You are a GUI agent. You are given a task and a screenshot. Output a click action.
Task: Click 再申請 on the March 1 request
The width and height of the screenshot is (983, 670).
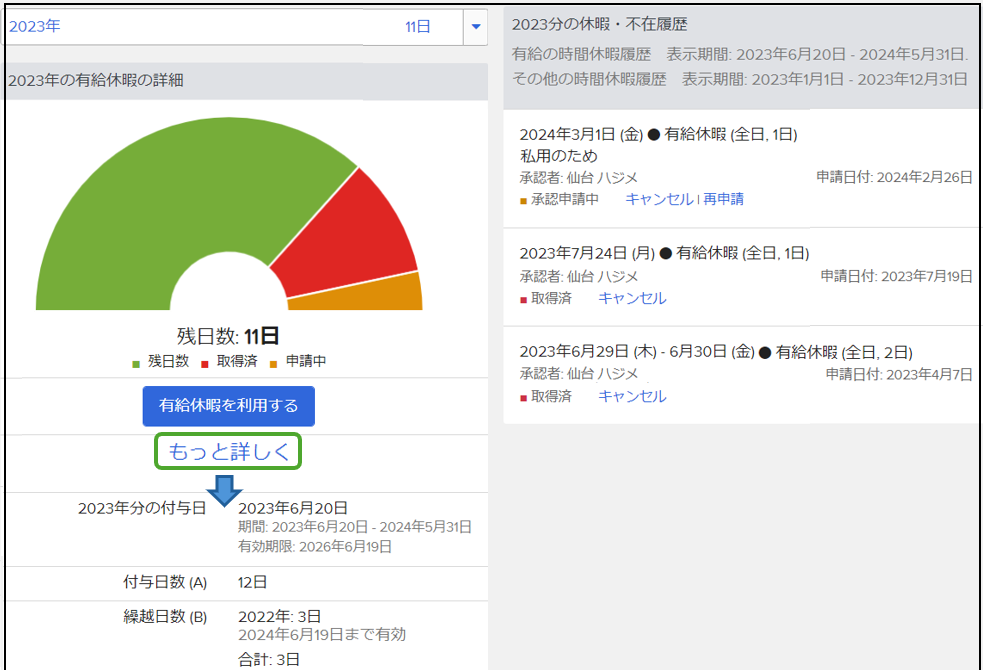[x=723, y=199]
